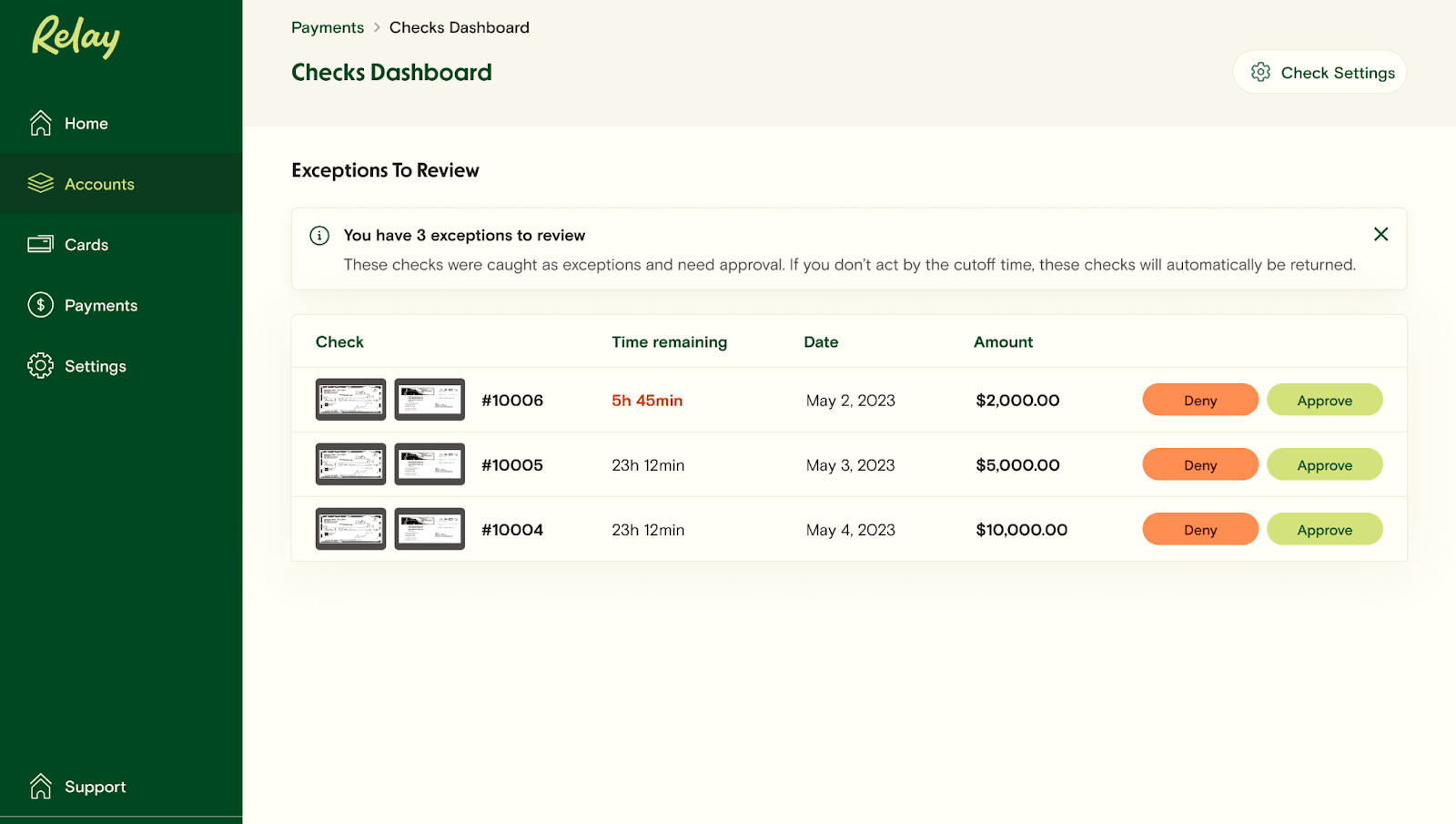Approve check #10006
Viewport: 1456px width, 824px height.
pos(1324,400)
